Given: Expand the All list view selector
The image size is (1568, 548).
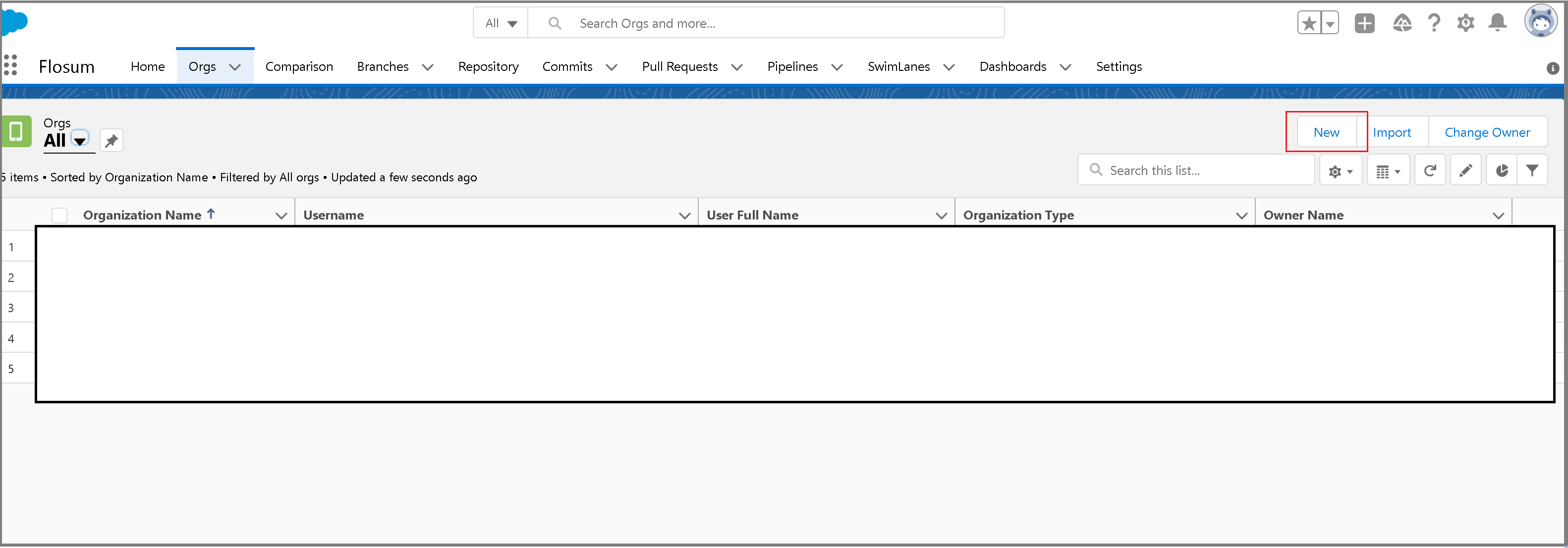Looking at the screenshot, I should [x=80, y=140].
